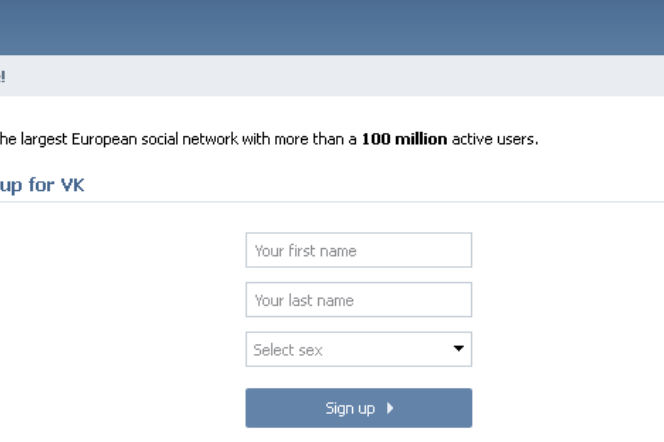Click the word 'VK' in the heading
Viewport: 664px width, 442px height.
[72, 185]
